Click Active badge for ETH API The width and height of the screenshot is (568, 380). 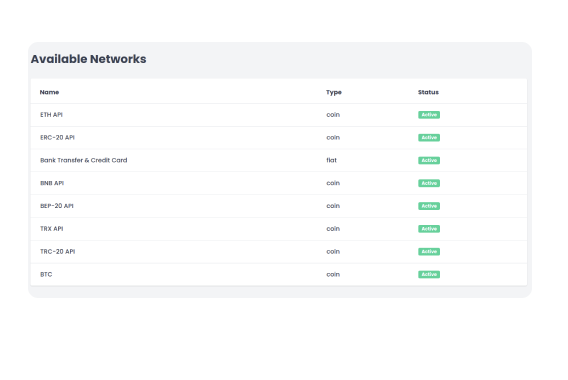pos(429,115)
